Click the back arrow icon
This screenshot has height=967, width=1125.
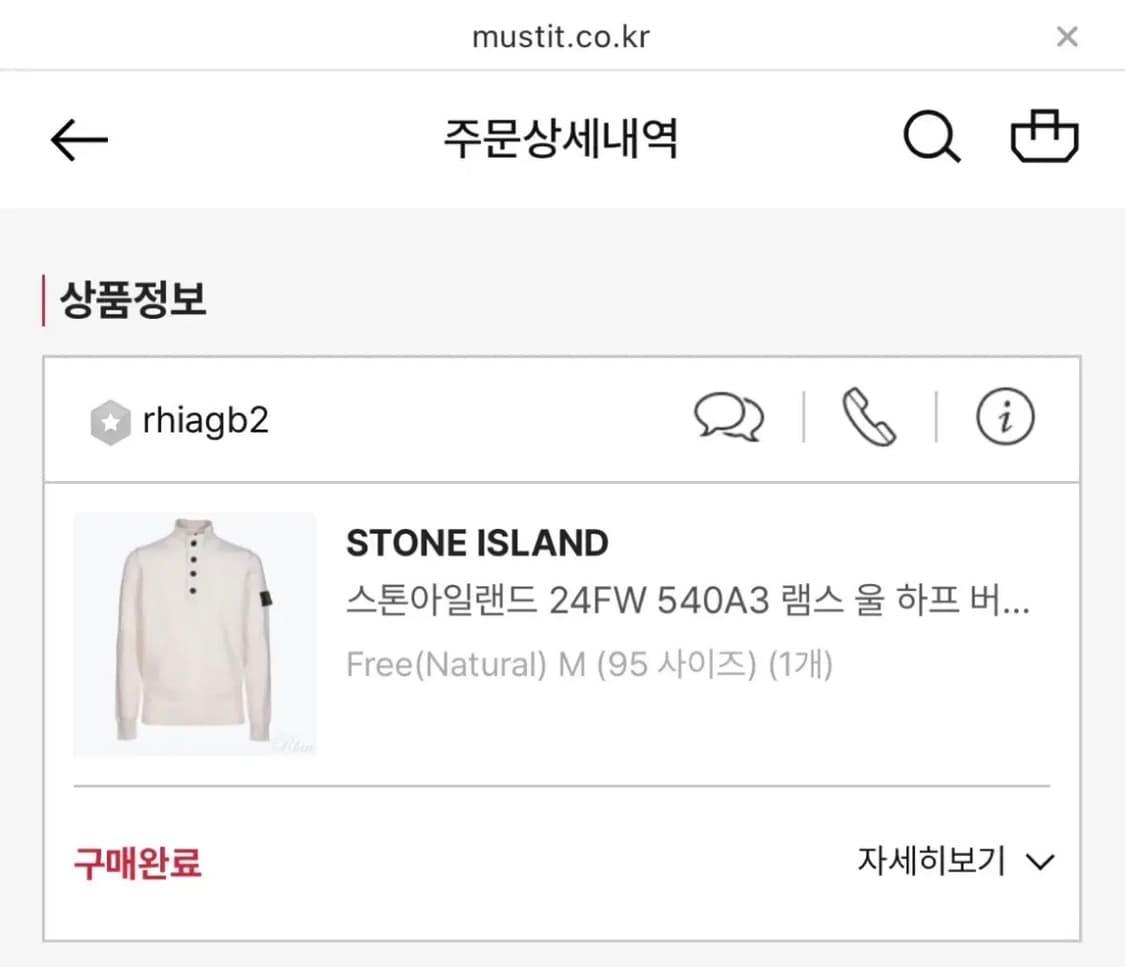coord(78,139)
